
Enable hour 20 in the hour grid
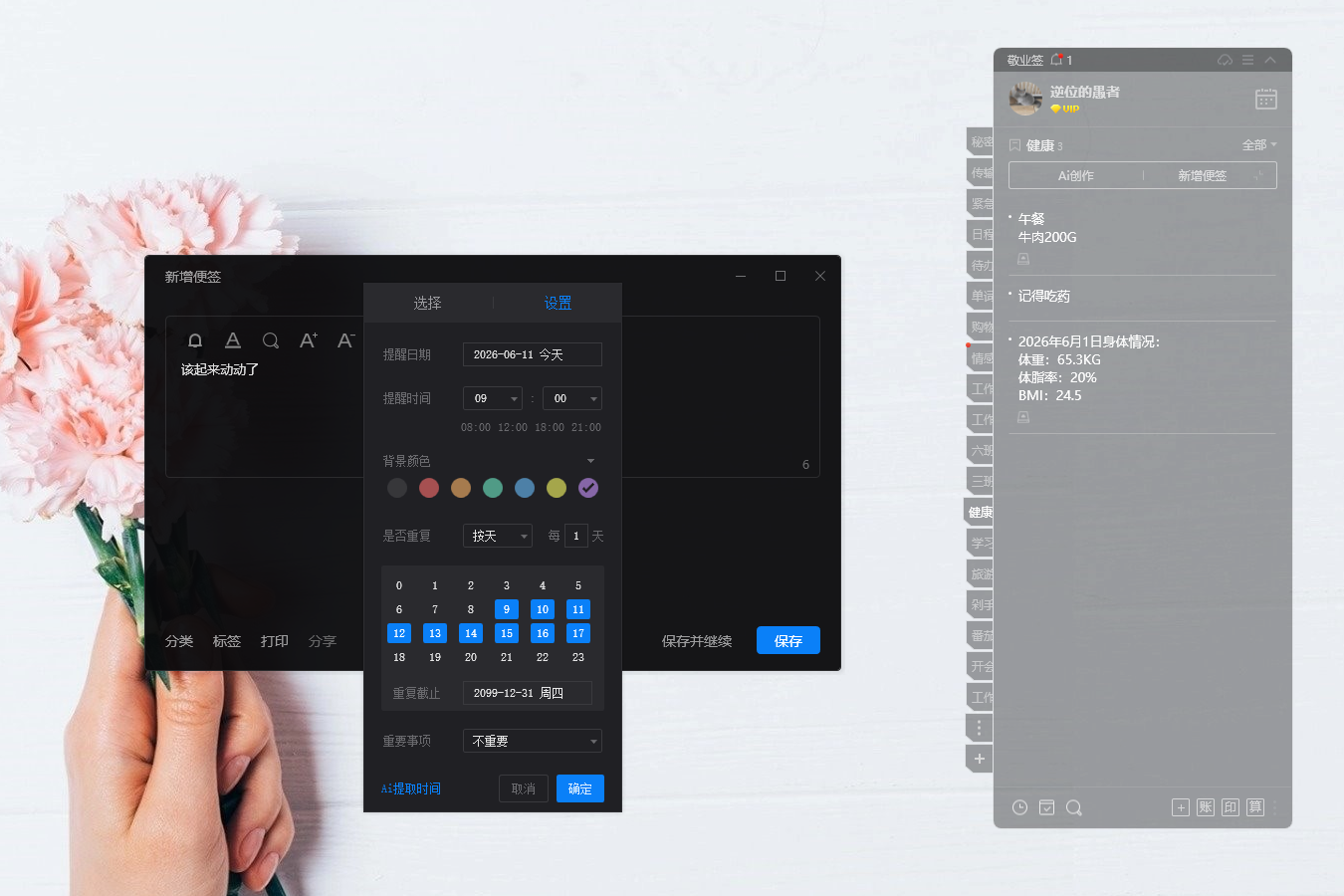(471, 657)
